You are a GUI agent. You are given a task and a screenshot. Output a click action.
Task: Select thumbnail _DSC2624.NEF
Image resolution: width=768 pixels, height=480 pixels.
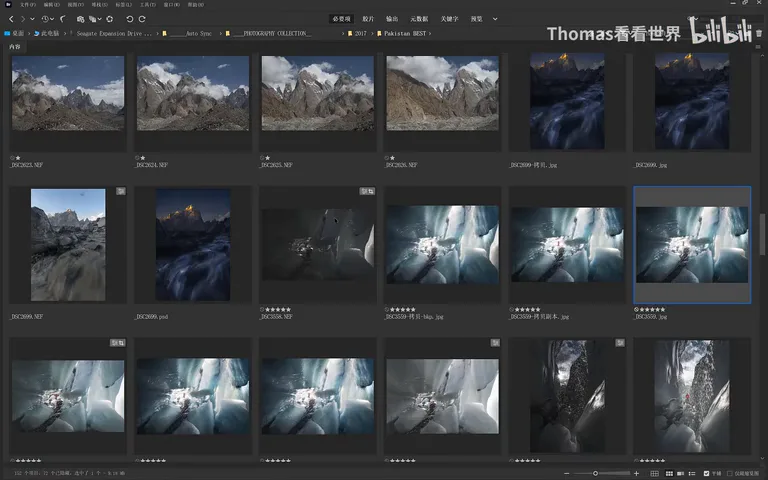(x=193, y=93)
